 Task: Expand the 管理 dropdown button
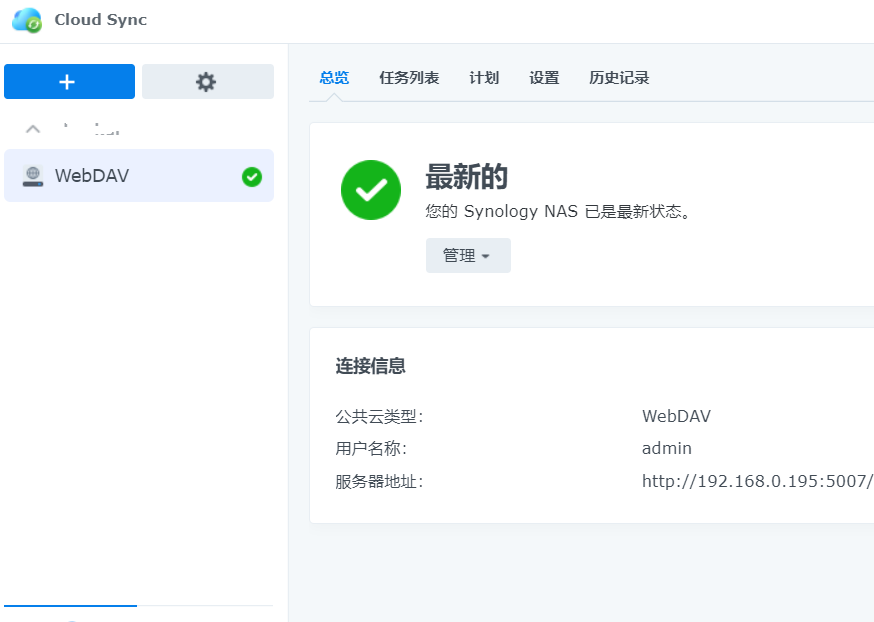(x=468, y=255)
